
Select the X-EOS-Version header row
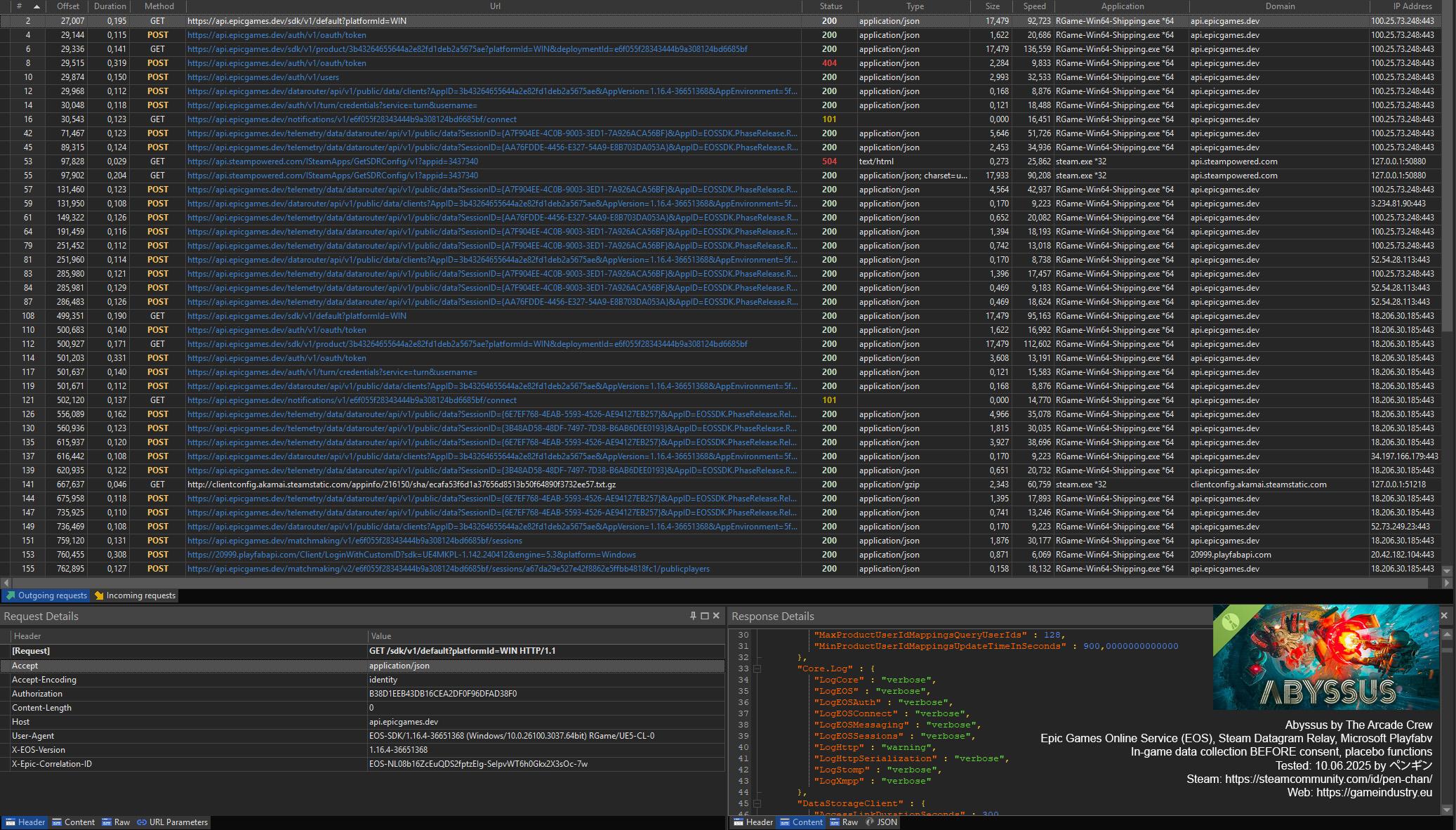[x=362, y=750]
